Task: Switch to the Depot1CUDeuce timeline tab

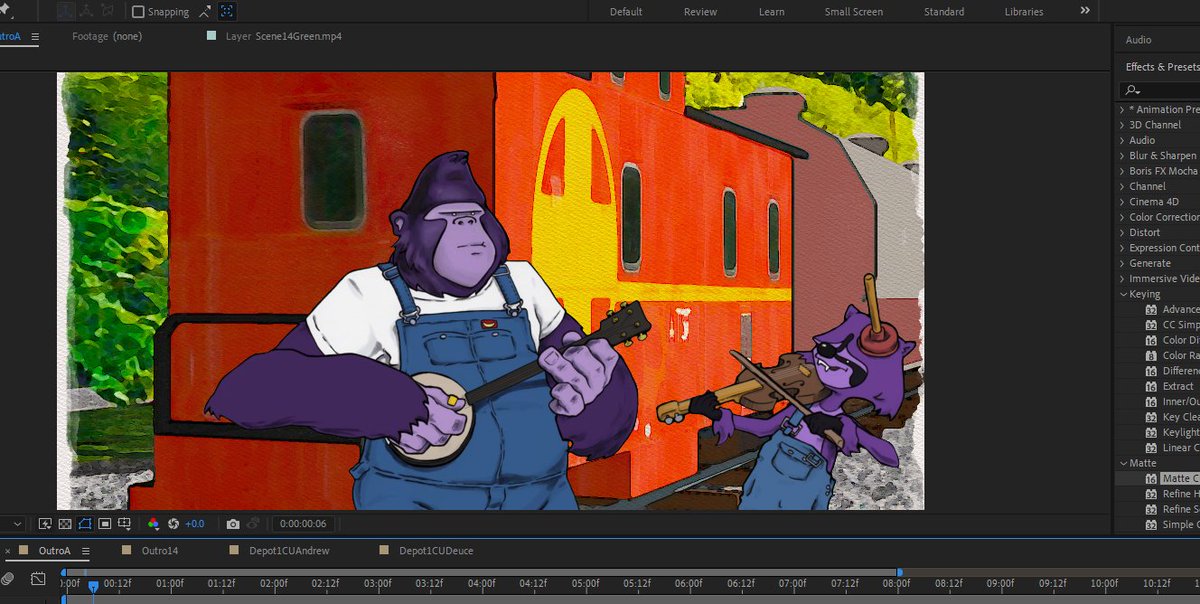Action: 436,550
